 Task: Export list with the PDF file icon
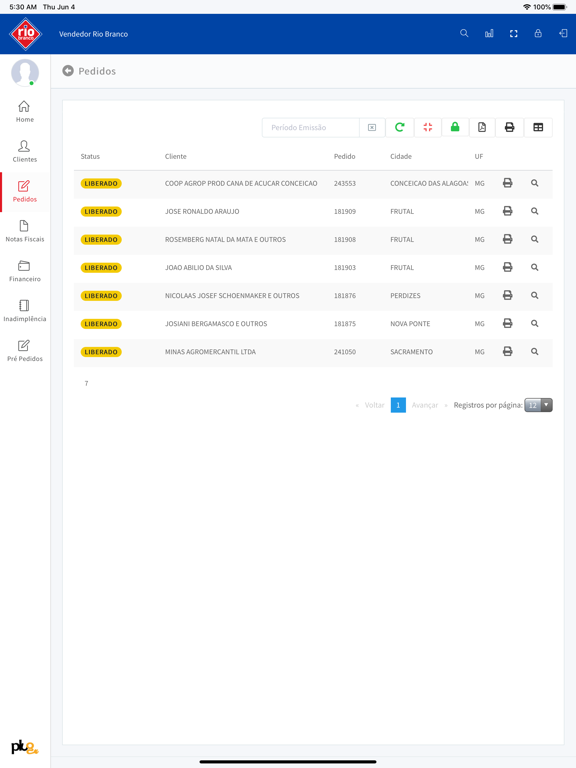click(x=482, y=127)
